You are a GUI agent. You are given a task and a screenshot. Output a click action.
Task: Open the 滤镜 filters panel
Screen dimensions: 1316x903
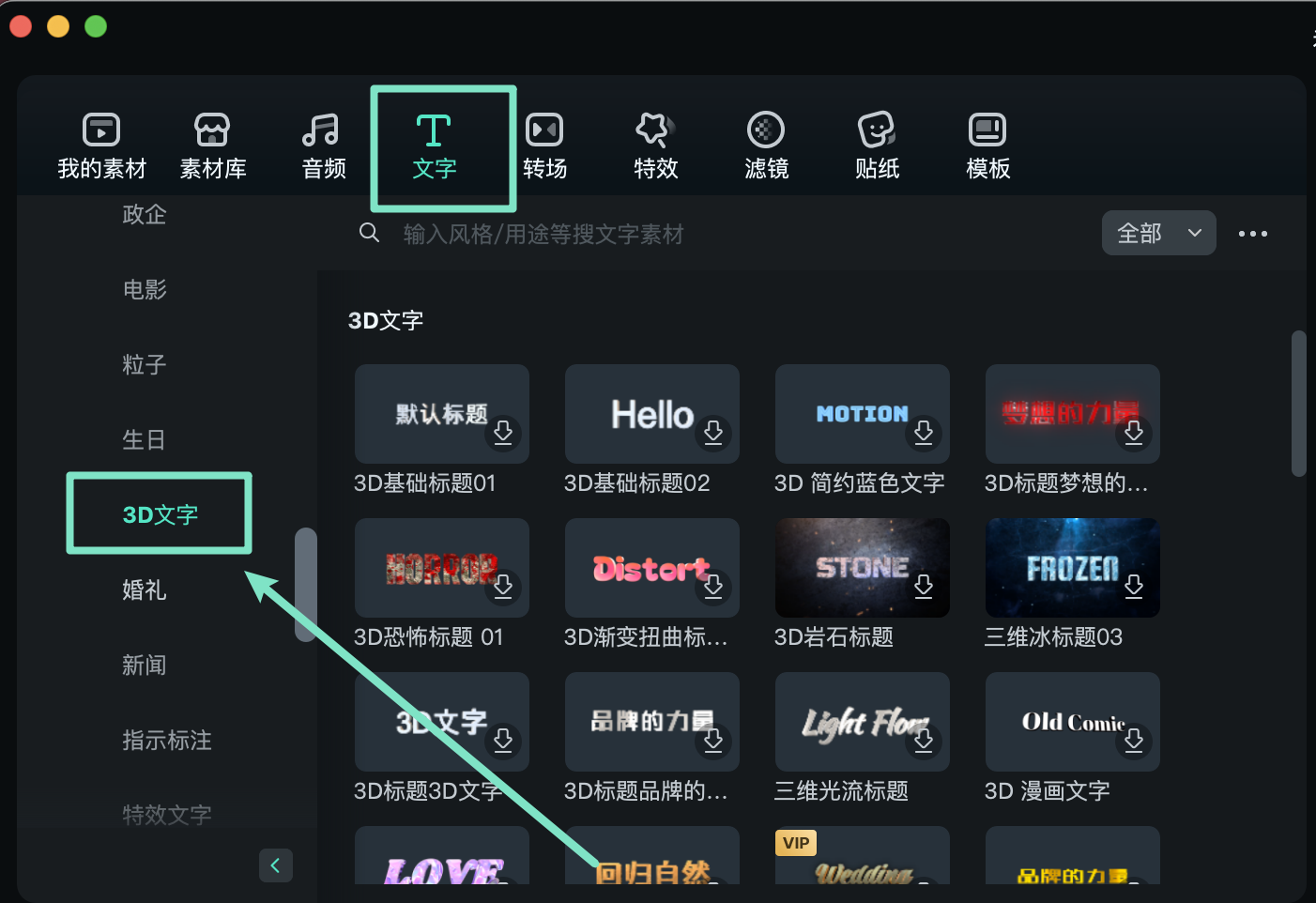766,145
